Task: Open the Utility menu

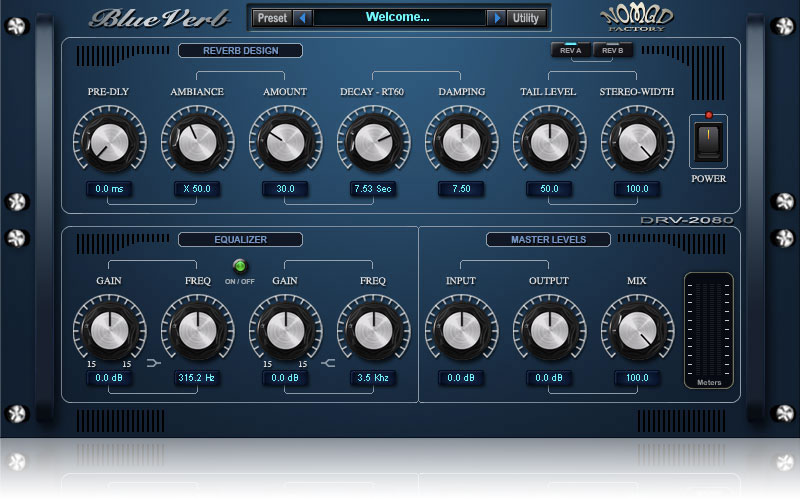Action: (525, 17)
